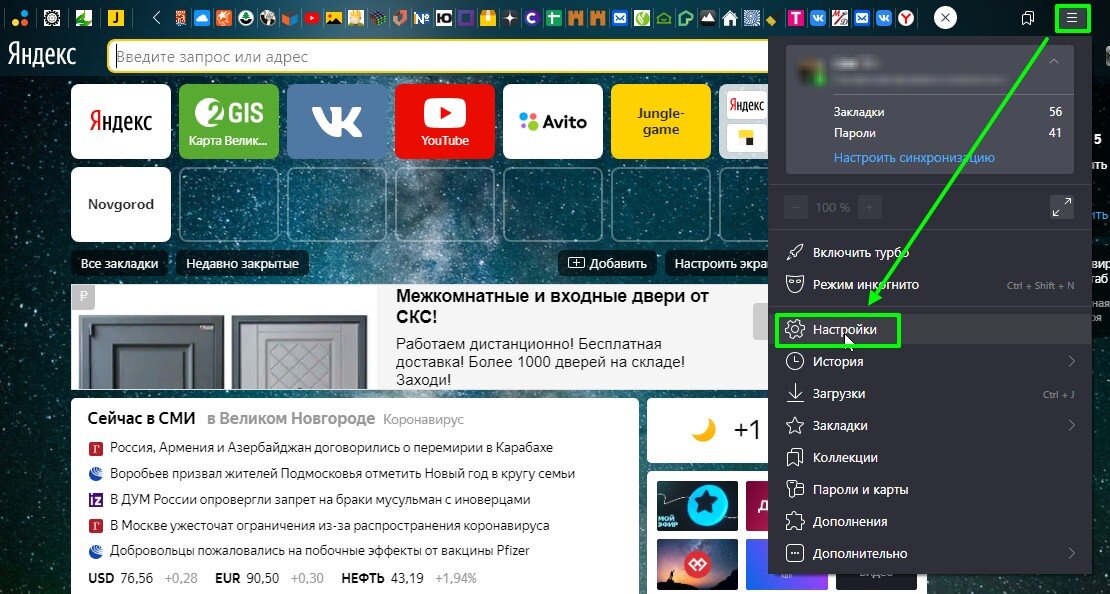Select Включить турбо in the menu
The height and width of the screenshot is (594, 1110).
930,252
